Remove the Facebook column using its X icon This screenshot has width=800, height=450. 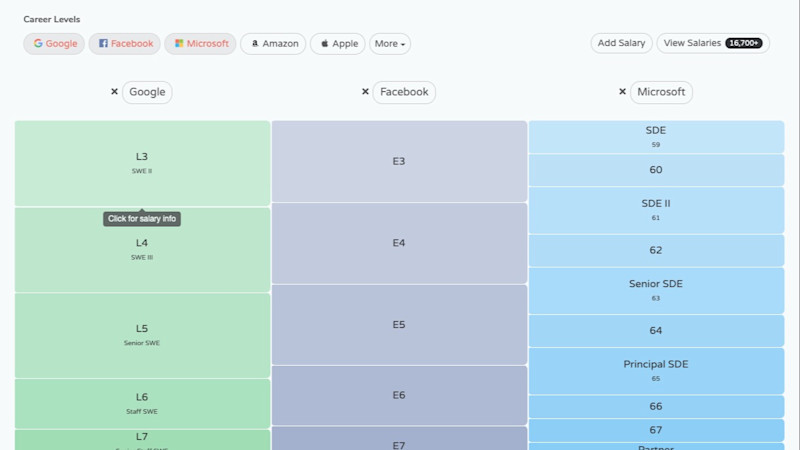(365, 92)
